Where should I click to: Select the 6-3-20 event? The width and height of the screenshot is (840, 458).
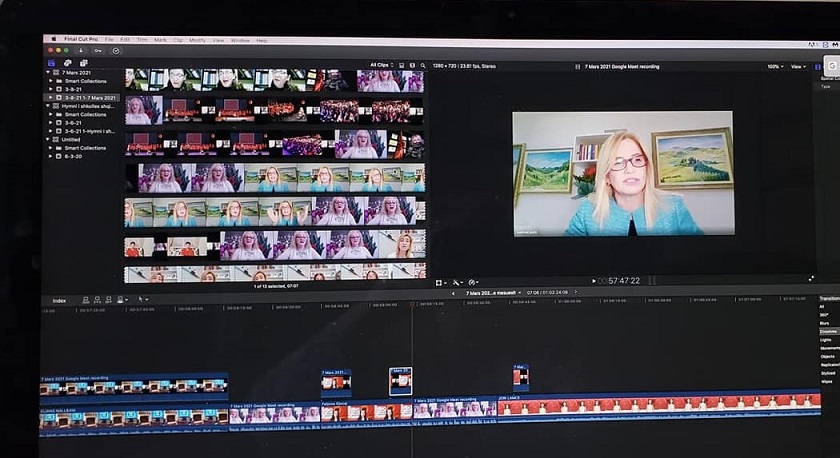pyautogui.click(x=73, y=156)
